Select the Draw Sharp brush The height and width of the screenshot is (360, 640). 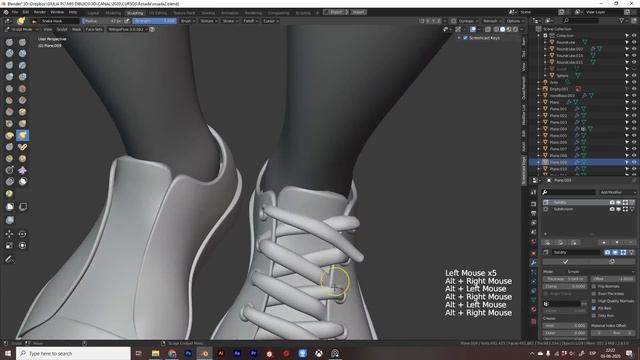coord(22,42)
